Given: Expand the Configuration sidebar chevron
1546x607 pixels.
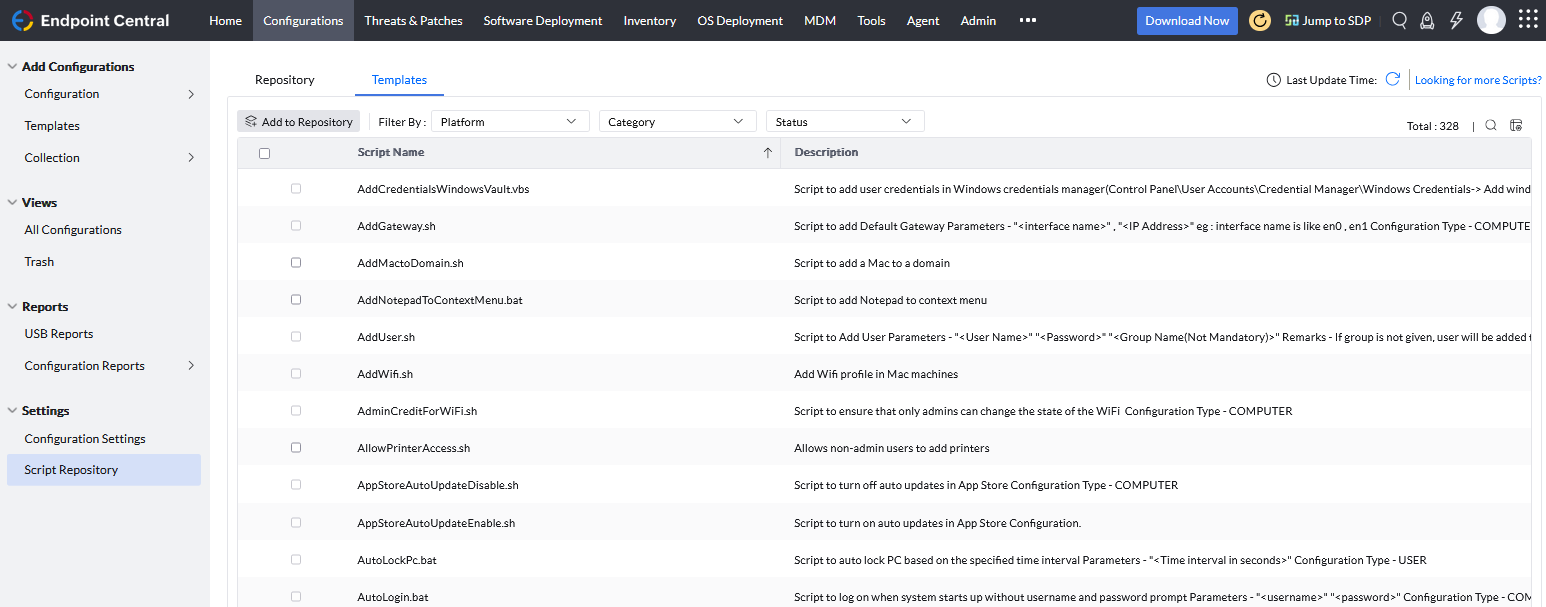Looking at the screenshot, I should point(190,93).
